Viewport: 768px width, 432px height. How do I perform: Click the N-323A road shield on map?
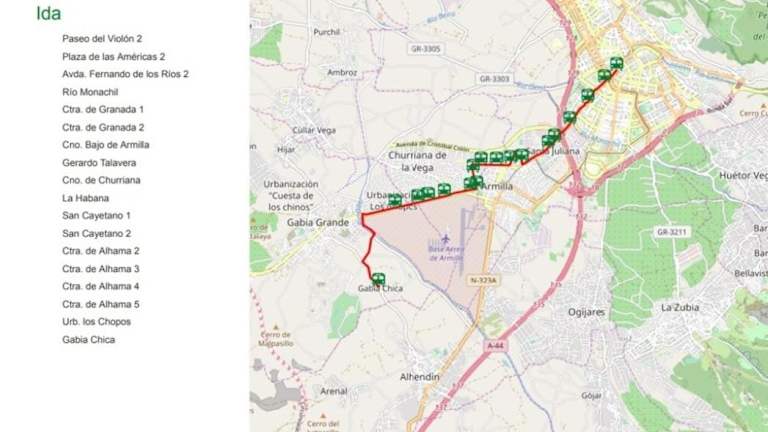(x=483, y=281)
